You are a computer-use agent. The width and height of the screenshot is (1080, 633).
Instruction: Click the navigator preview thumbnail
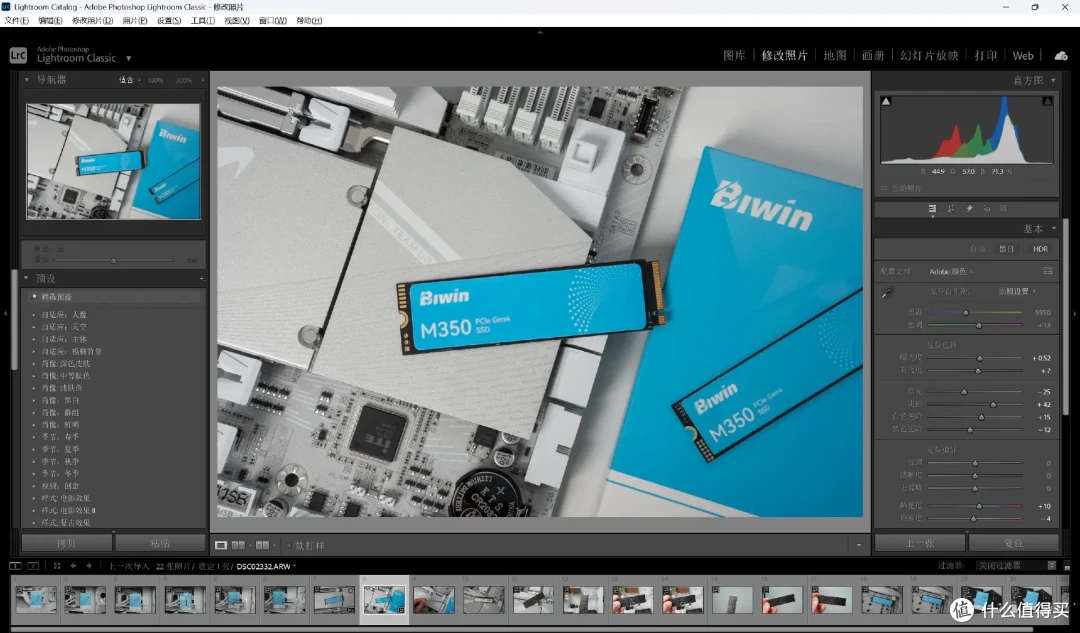point(114,162)
